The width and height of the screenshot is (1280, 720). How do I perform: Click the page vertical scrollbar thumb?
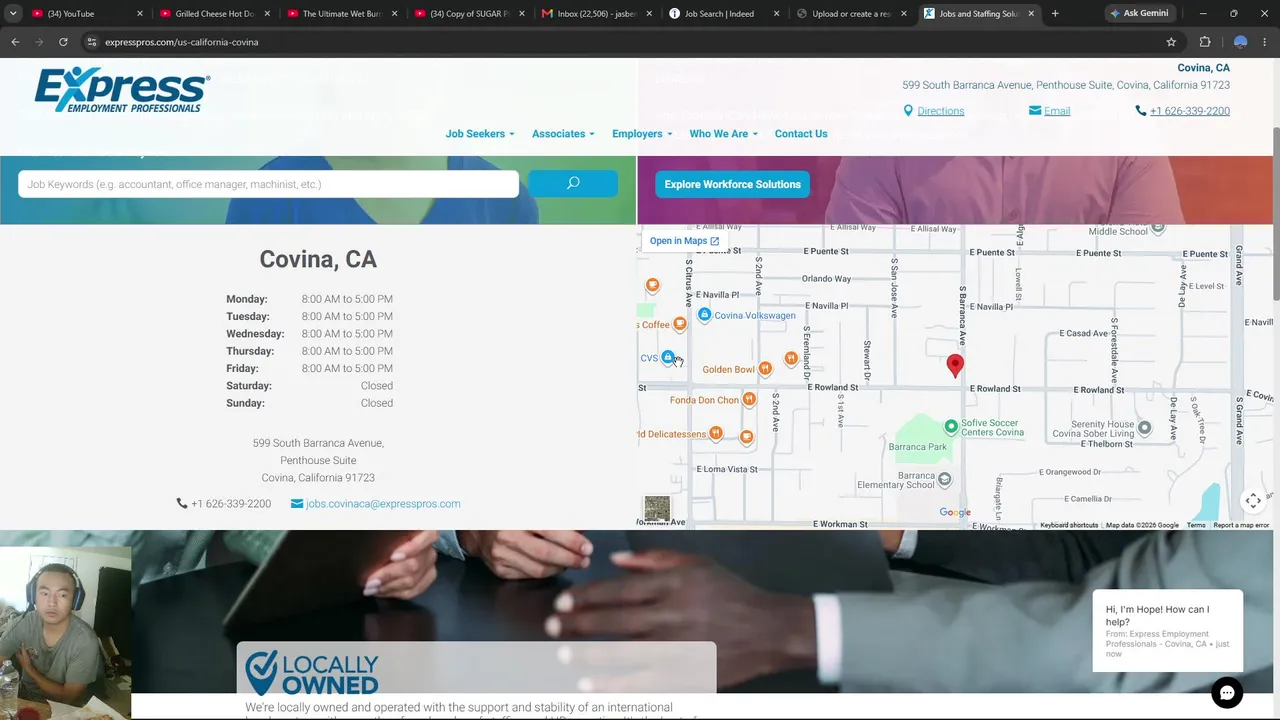pyautogui.click(x=1276, y=213)
